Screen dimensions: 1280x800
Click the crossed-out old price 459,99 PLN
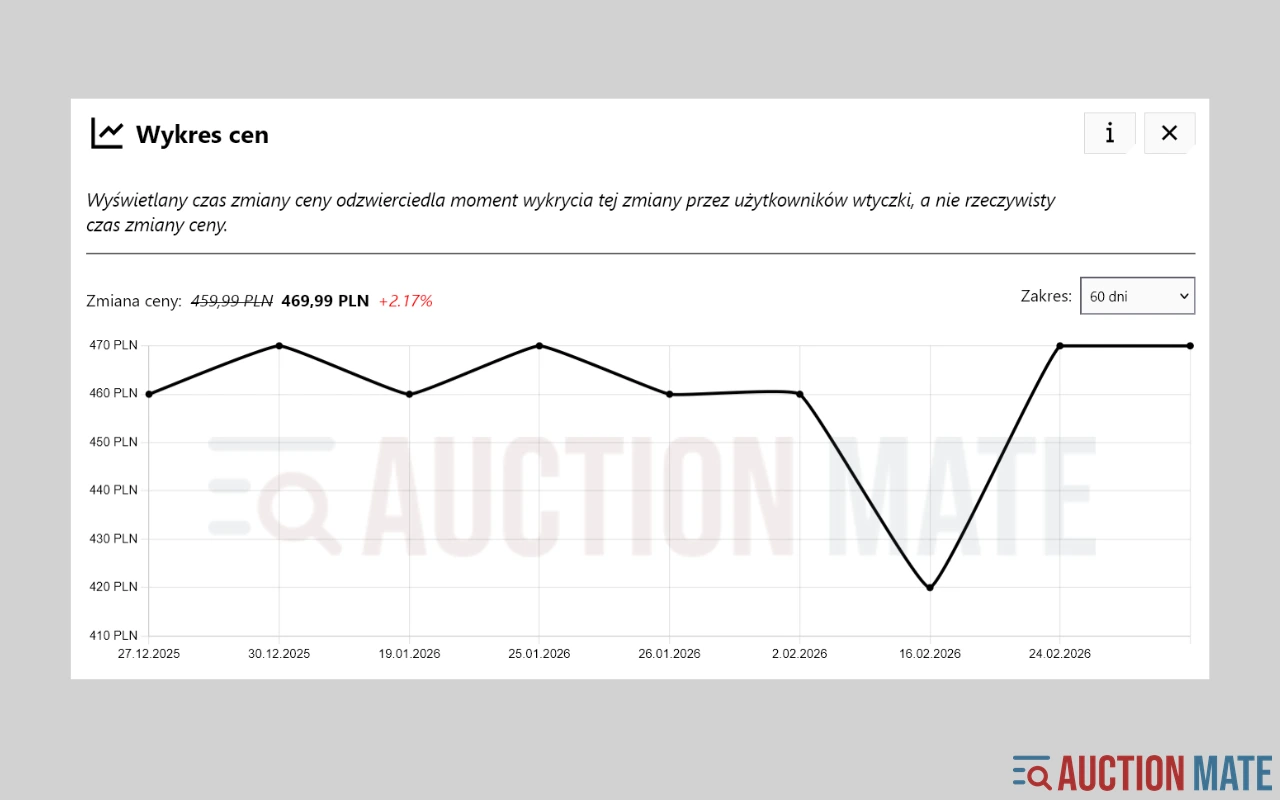tap(232, 301)
